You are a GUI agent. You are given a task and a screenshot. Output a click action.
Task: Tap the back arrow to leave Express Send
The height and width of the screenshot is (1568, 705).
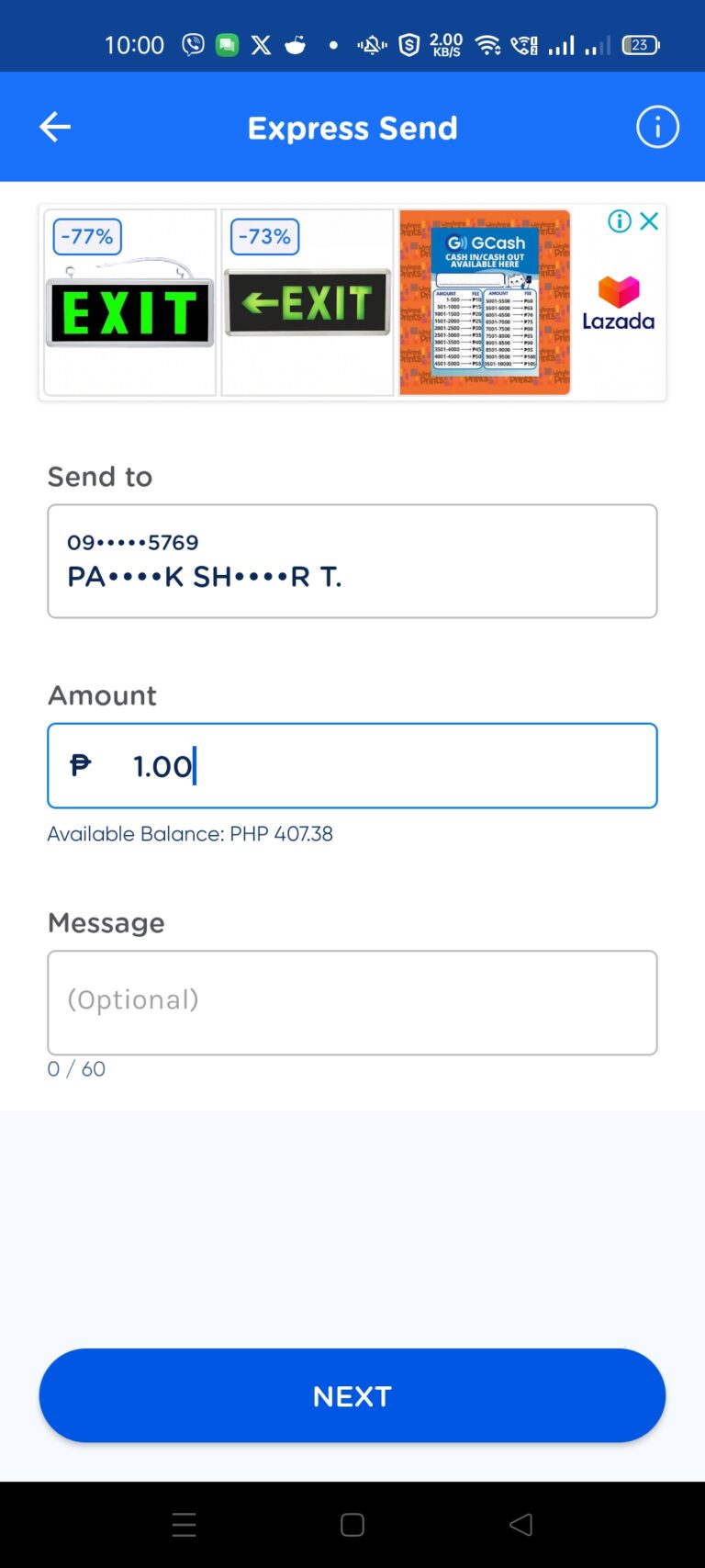coord(53,127)
